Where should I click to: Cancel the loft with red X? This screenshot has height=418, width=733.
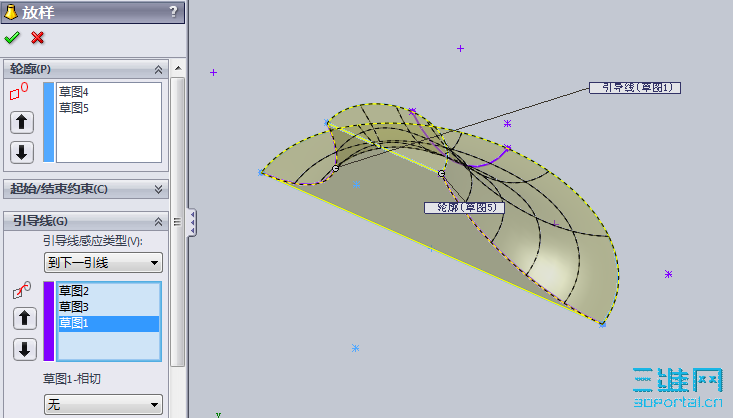[37, 38]
